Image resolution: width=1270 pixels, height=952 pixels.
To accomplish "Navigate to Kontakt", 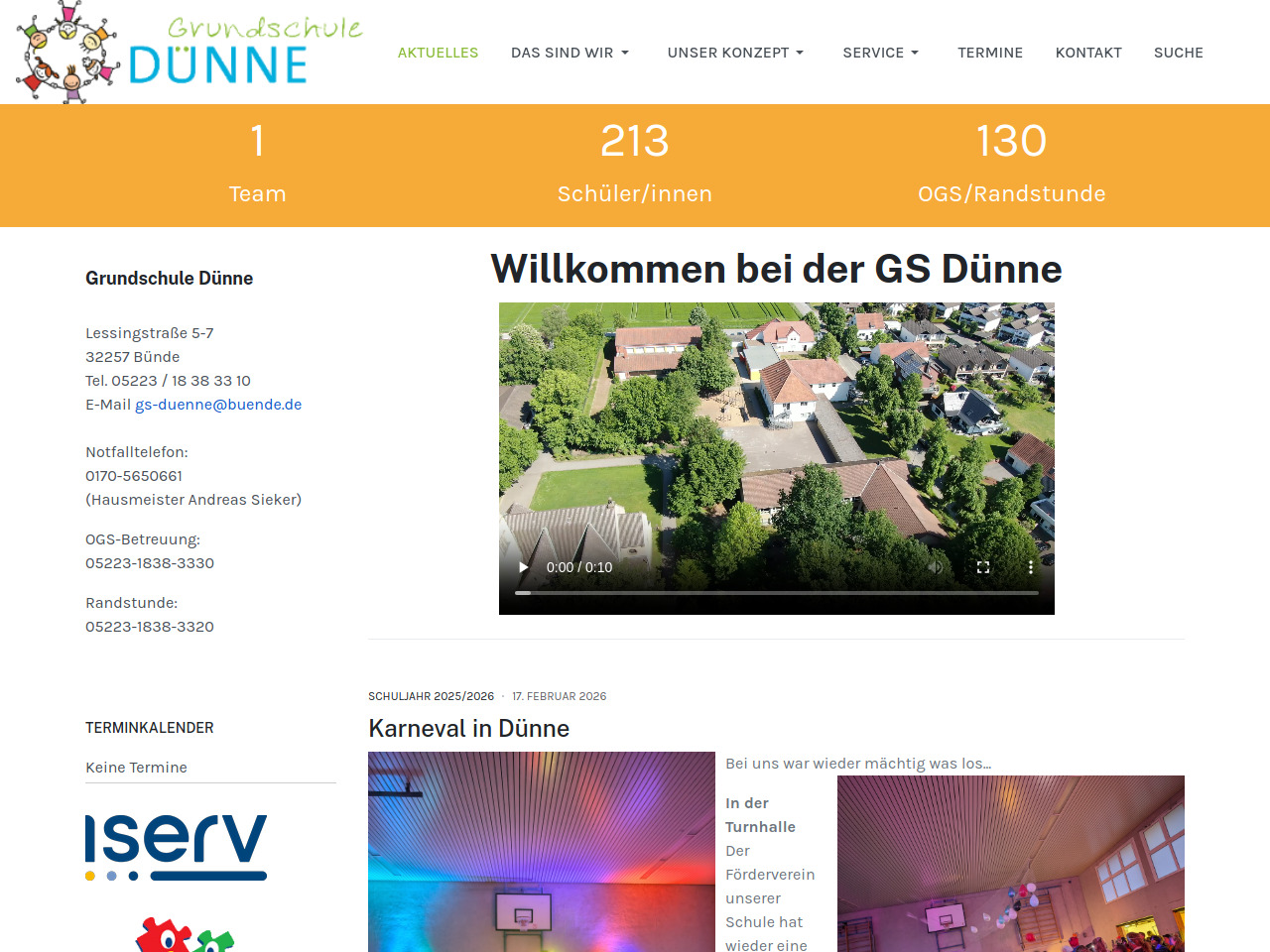I will [x=1088, y=53].
